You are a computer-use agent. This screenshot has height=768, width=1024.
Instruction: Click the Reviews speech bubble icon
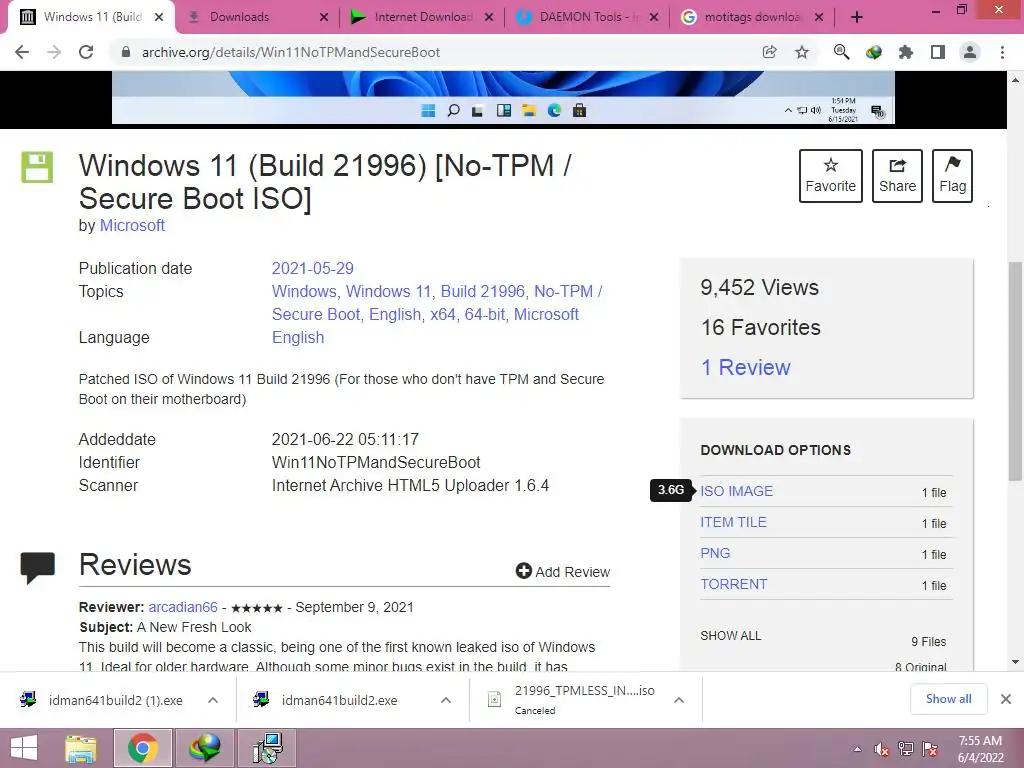[38, 567]
